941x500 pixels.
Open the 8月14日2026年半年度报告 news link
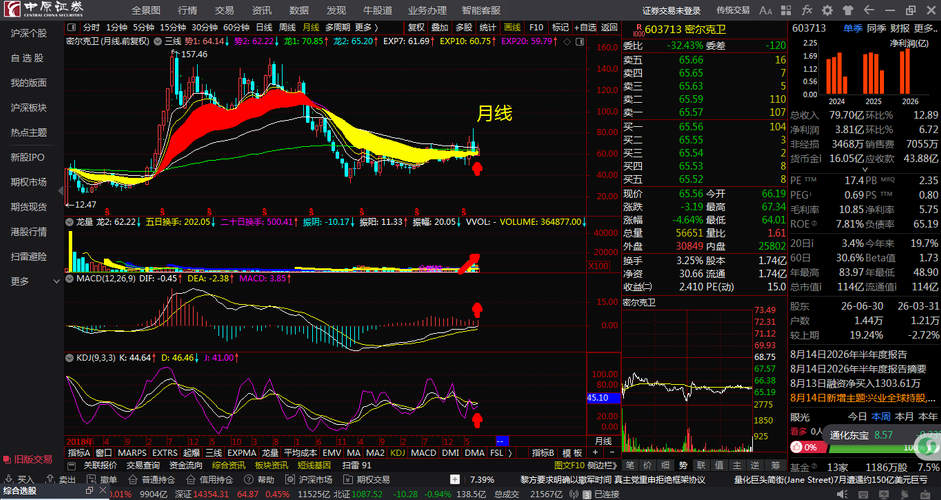coord(849,355)
